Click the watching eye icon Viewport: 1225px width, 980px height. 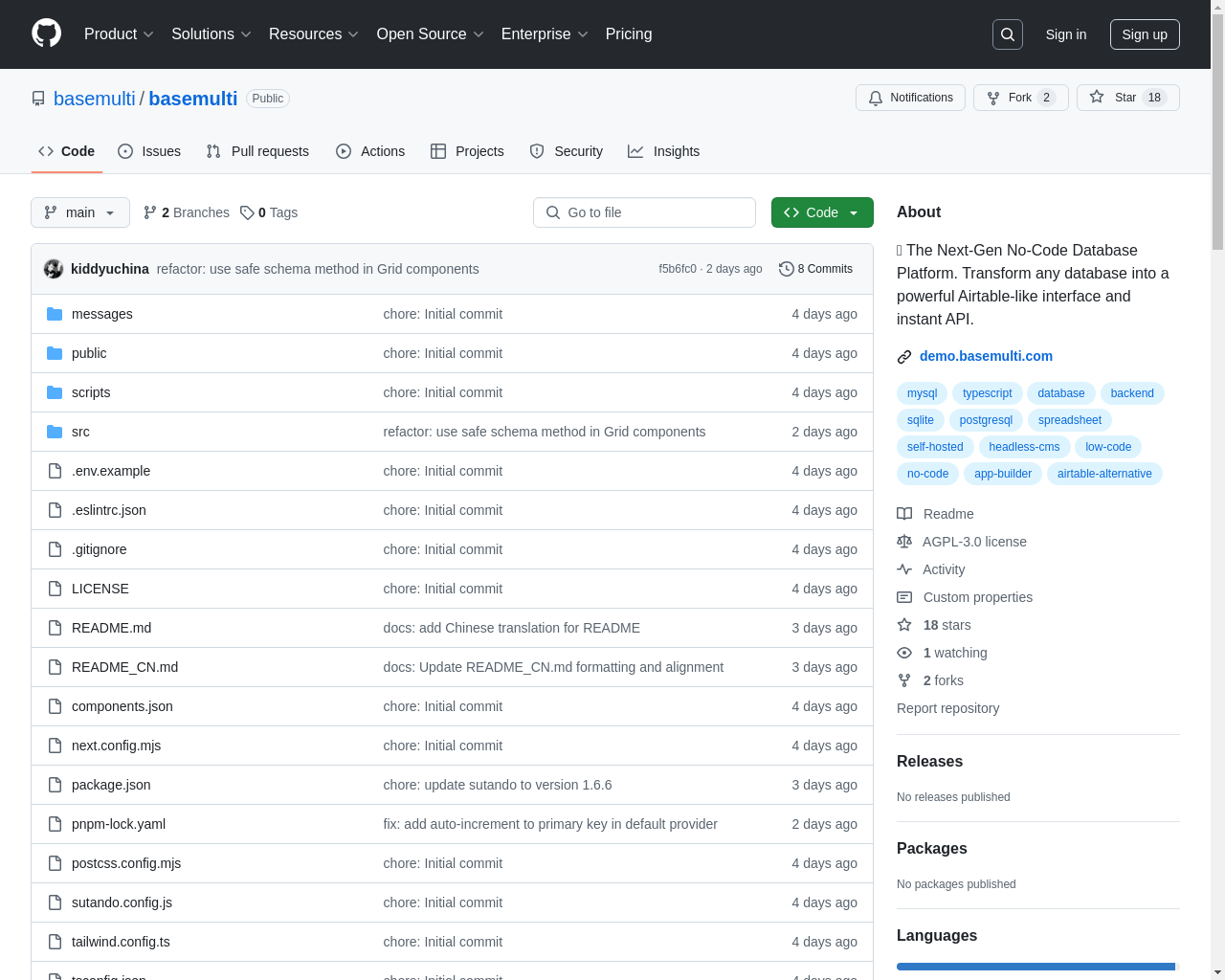pos(904,653)
